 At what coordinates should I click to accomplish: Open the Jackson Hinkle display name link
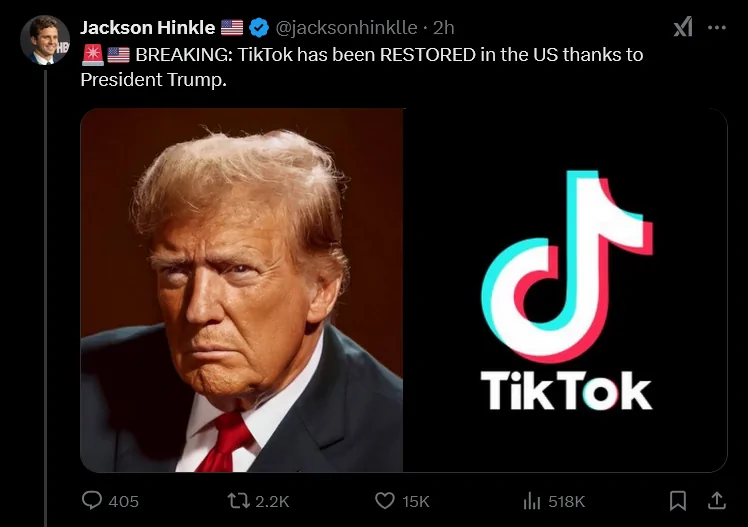[x=147, y=28]
